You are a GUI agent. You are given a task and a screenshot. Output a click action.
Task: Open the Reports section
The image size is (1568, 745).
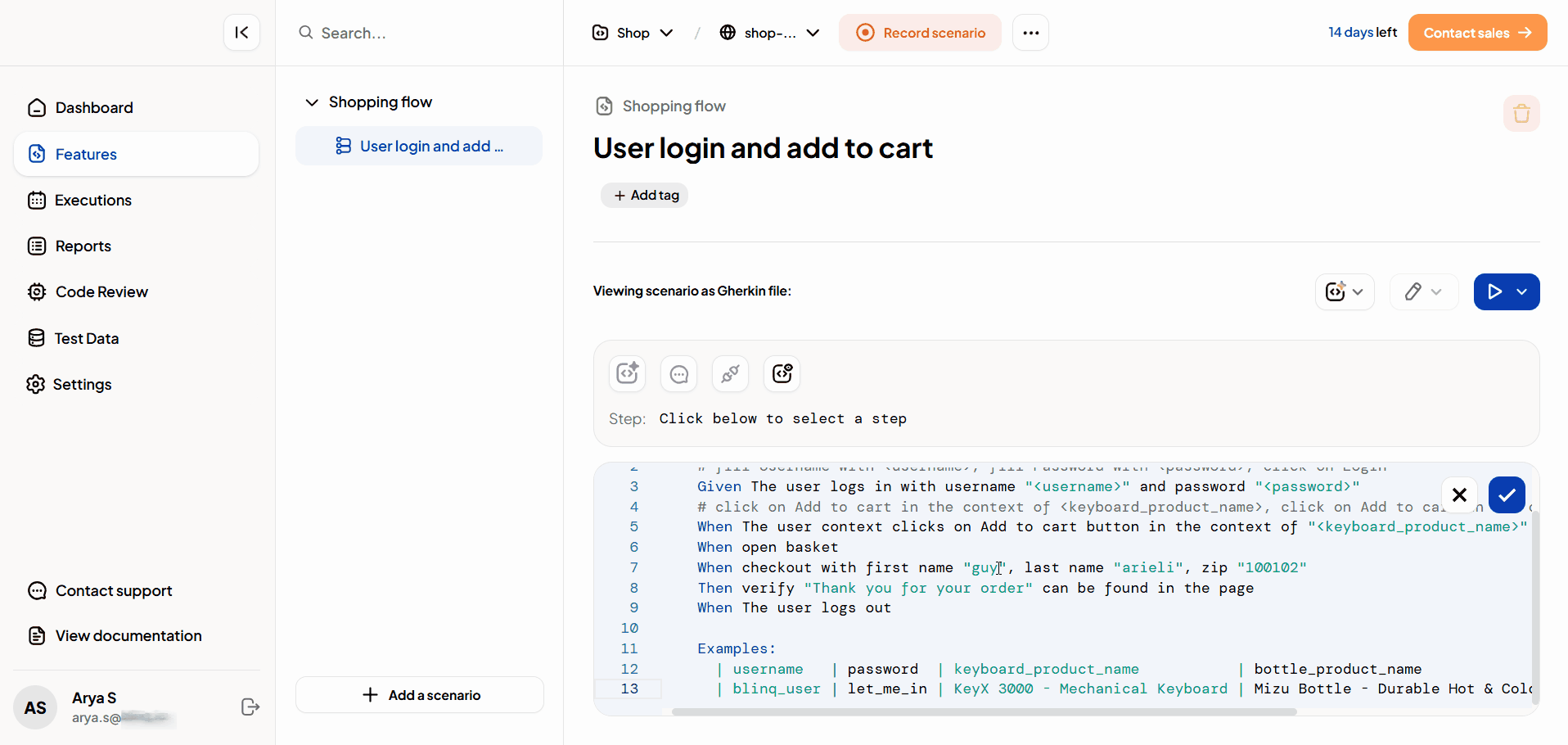coord(83,246)
